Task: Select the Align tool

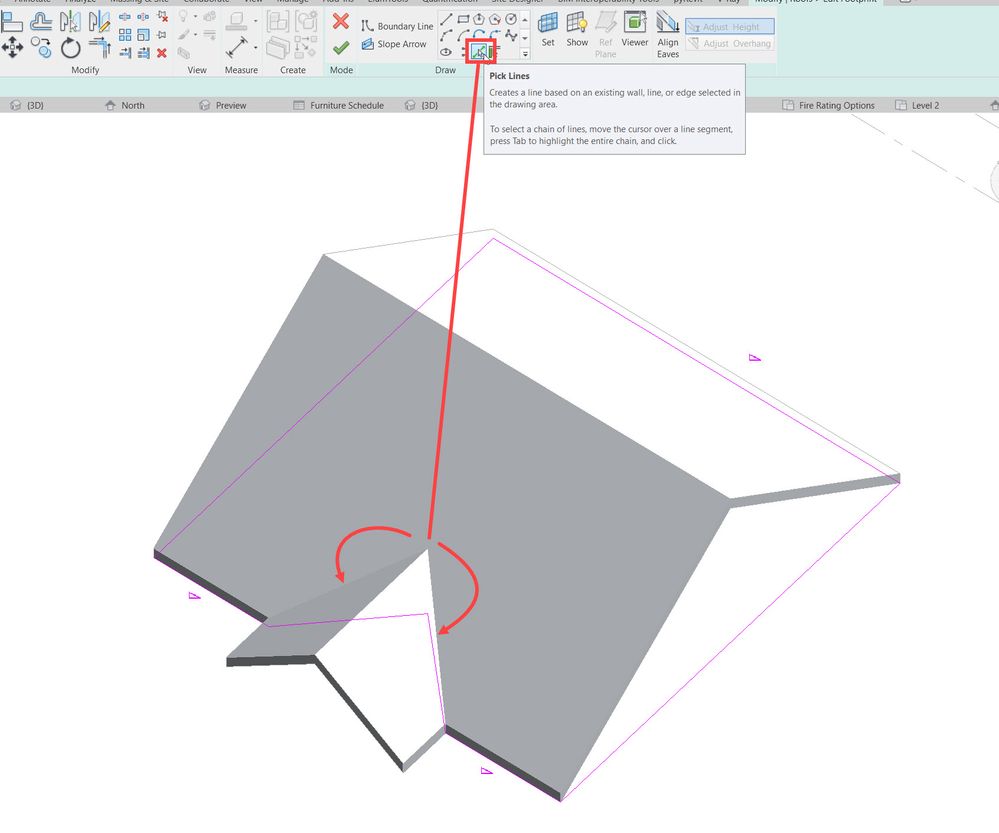Action: (11, 21)
